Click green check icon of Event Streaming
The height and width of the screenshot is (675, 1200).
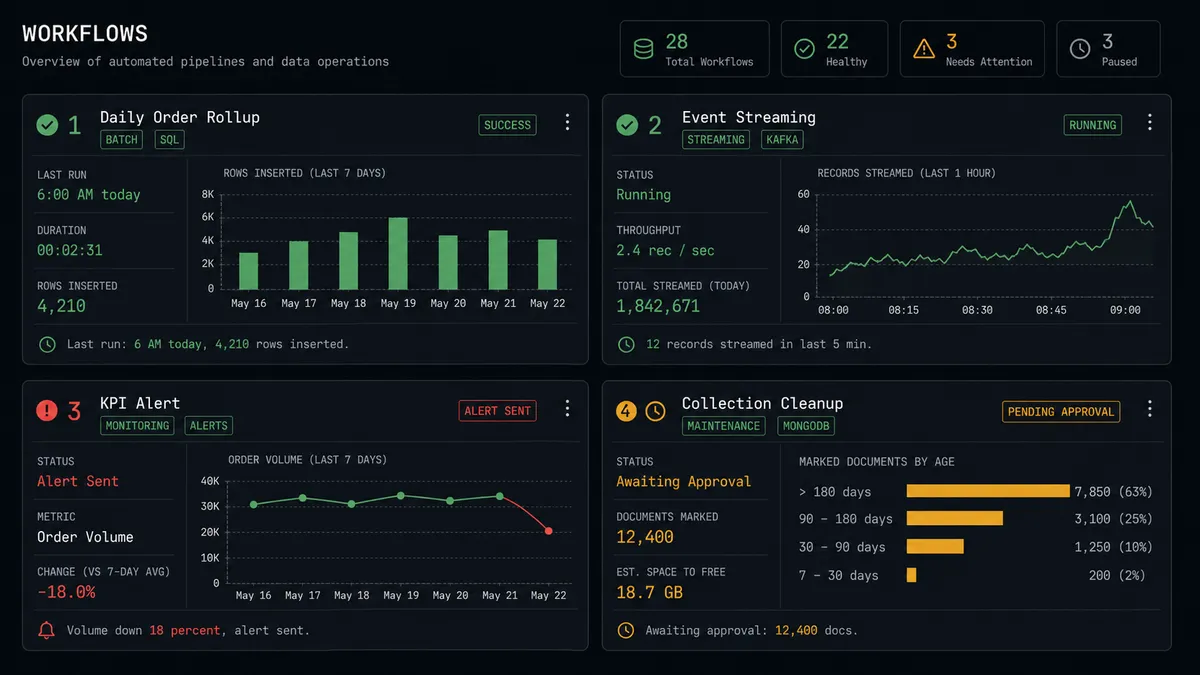point(627,125)
